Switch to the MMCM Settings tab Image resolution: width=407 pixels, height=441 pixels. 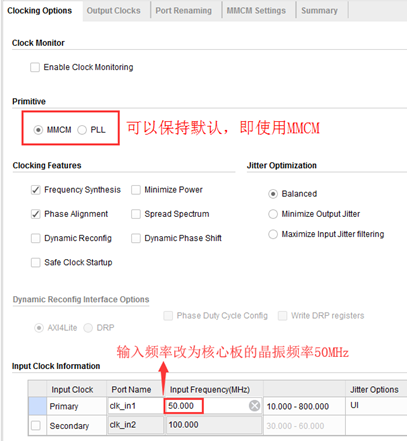pos(256,11)
